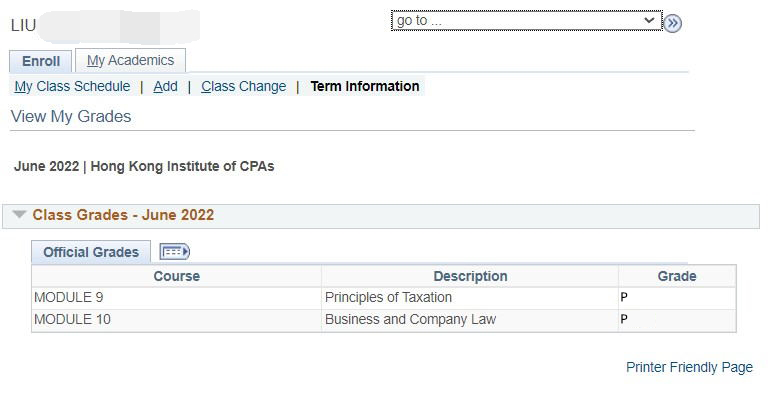Click the Grade column header
Screen dimensions: 773x404
[x=677, y=276]
